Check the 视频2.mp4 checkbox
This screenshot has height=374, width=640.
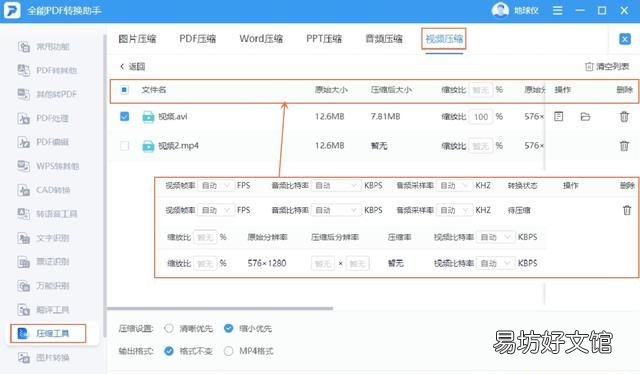pos(124,146)
